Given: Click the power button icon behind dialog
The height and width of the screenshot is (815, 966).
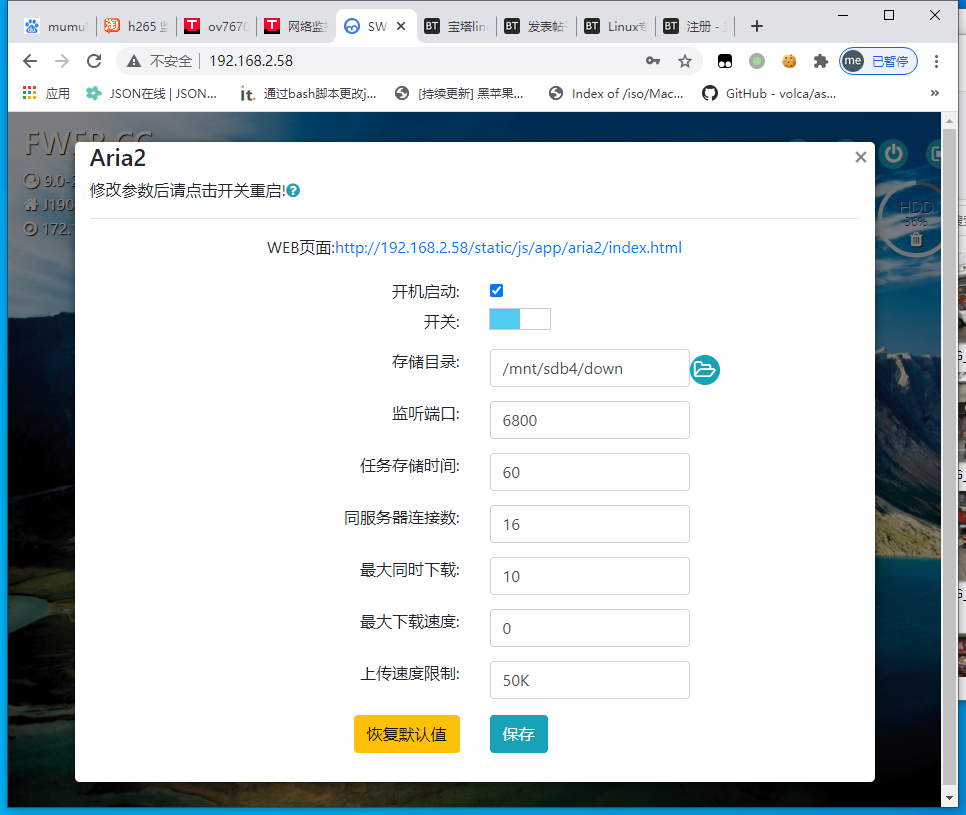Looking at the screenshot, I should tap(893, 153).
